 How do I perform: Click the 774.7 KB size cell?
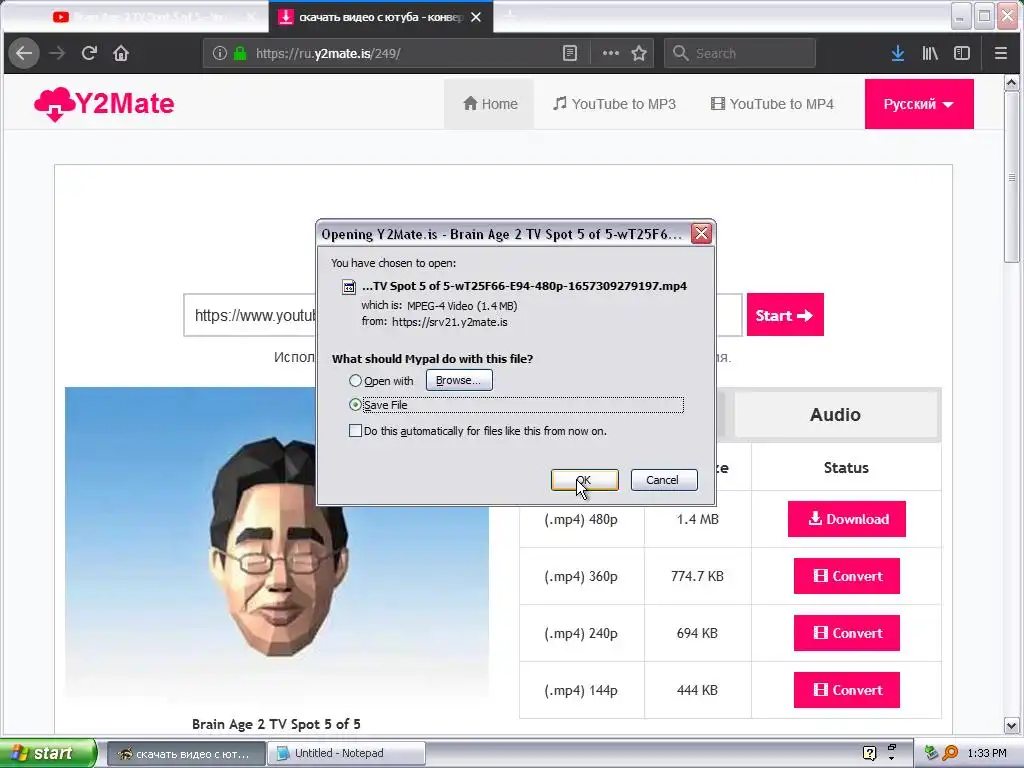click(x=697, y=576)
